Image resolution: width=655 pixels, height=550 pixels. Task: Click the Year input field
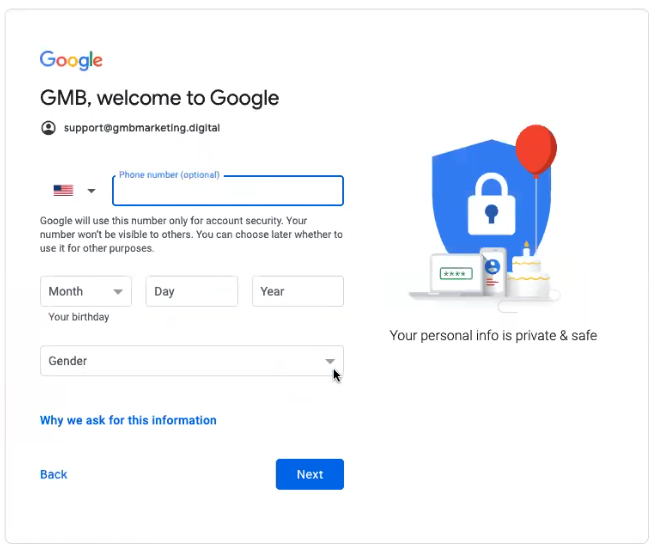297,291
